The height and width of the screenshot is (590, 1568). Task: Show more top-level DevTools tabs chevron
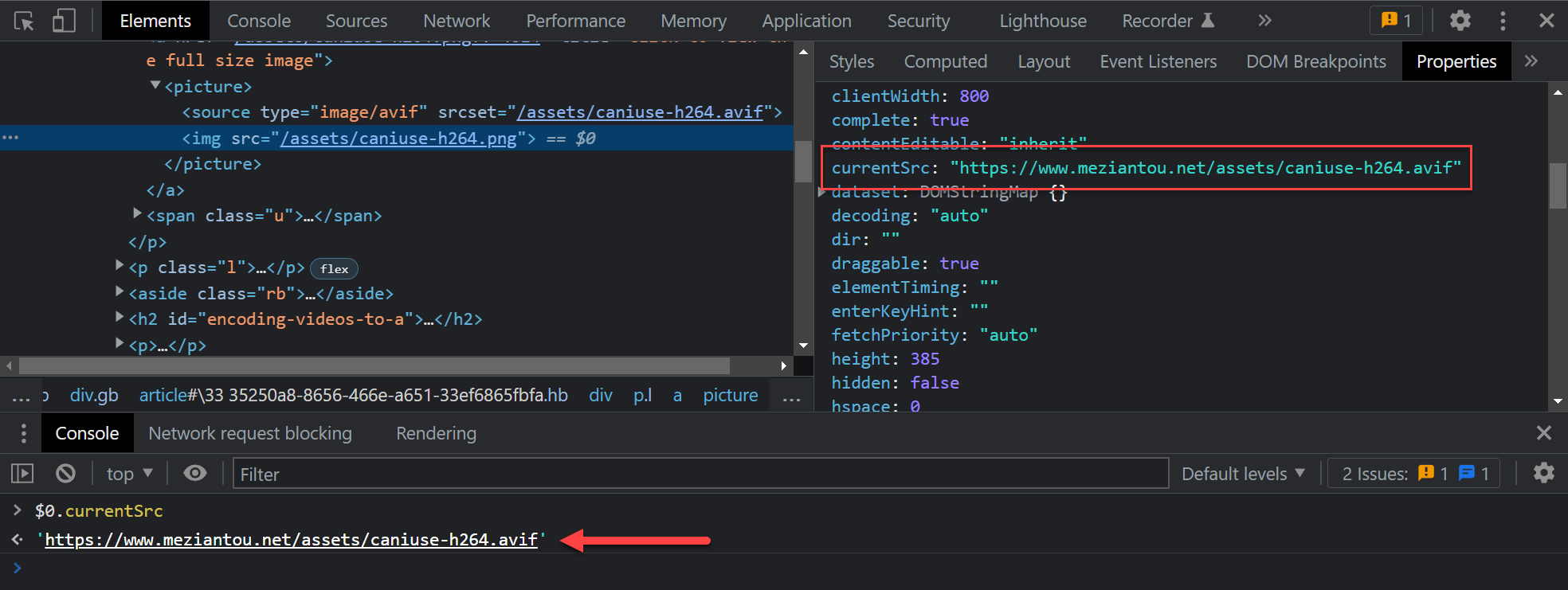(x=1264, y=21)
